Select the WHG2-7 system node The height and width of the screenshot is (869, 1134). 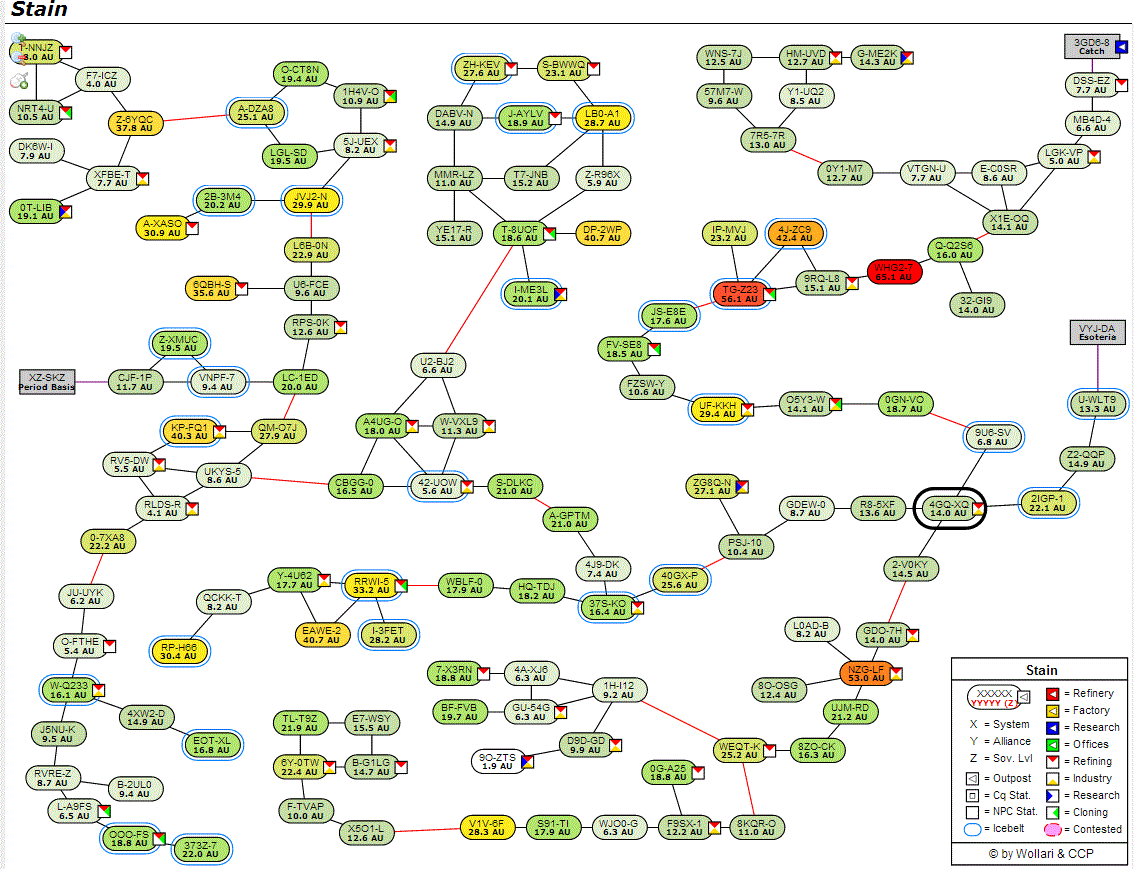point(894,272)
